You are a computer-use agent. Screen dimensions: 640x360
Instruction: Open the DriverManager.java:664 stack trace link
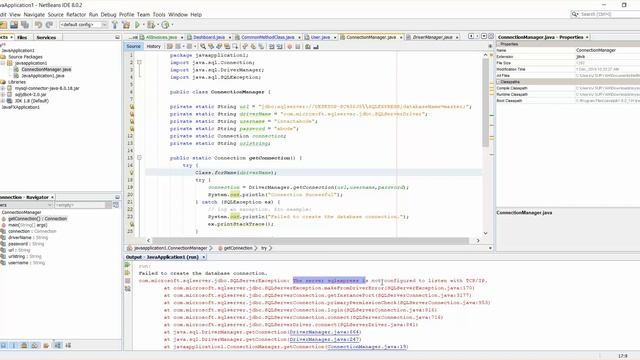tap(324, 332)
